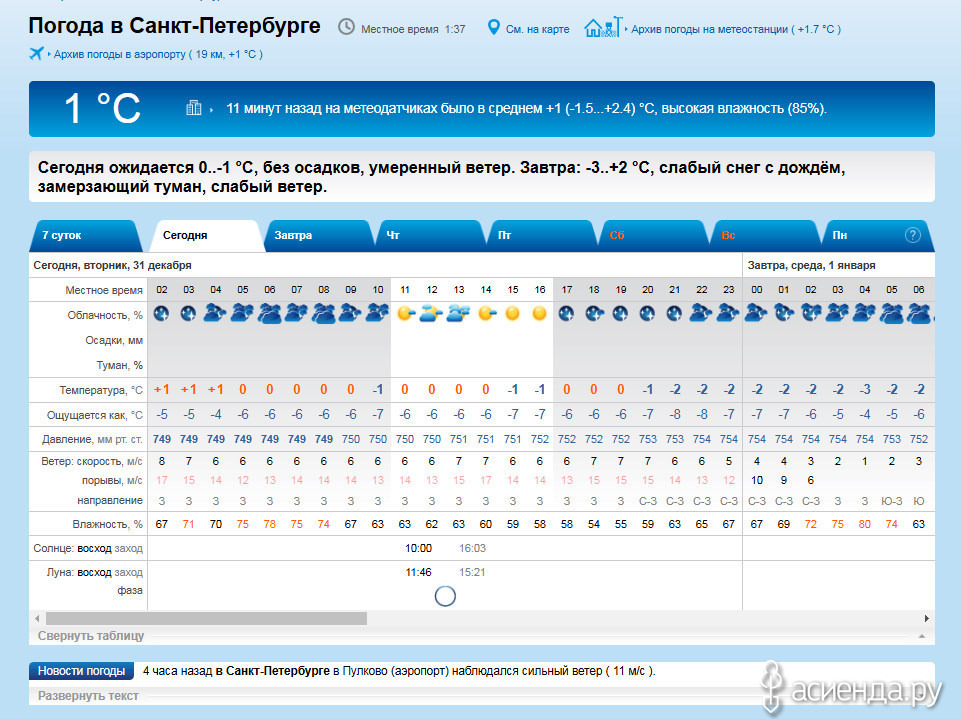Click the night sky icon at 17 hour
This screenshot has width=961, height=719.
[566, 314]
